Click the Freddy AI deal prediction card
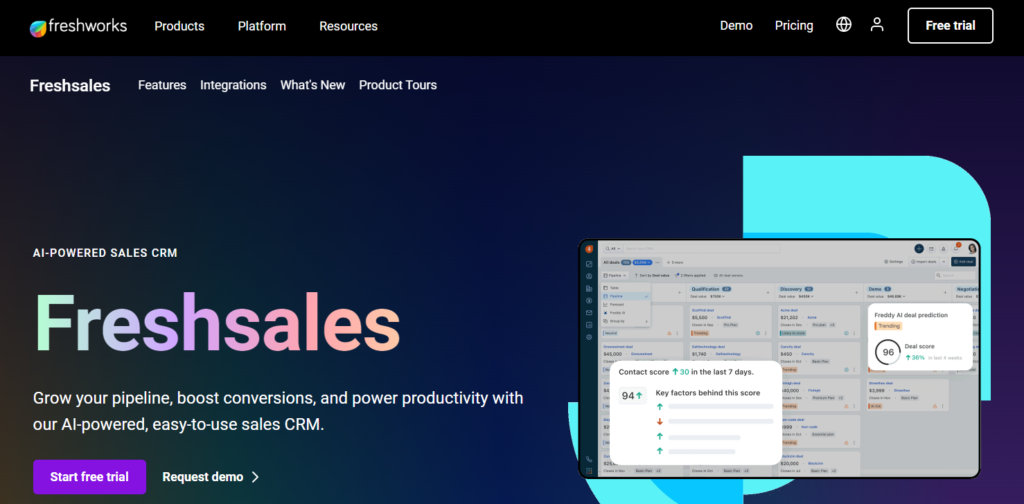The width and height of the screenshot is (1024, 504). (x=920, y=337)
